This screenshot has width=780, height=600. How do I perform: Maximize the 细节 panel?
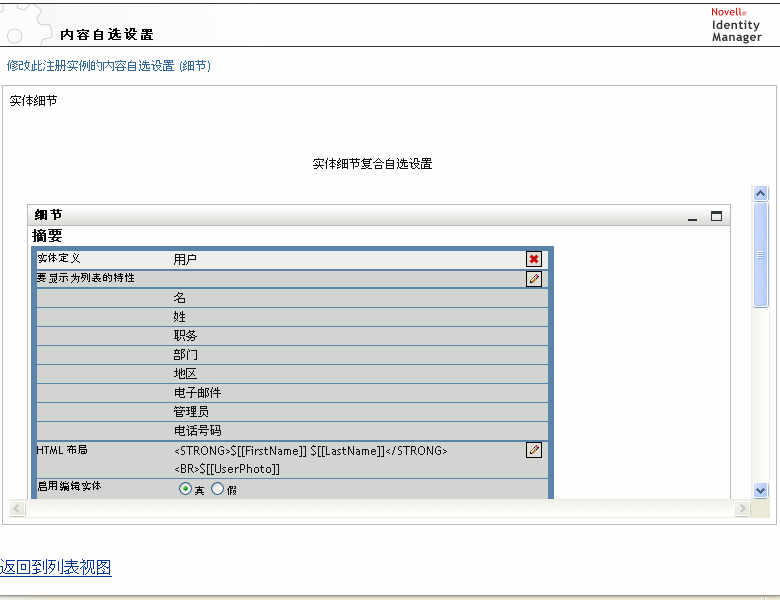tap(716, 216)
